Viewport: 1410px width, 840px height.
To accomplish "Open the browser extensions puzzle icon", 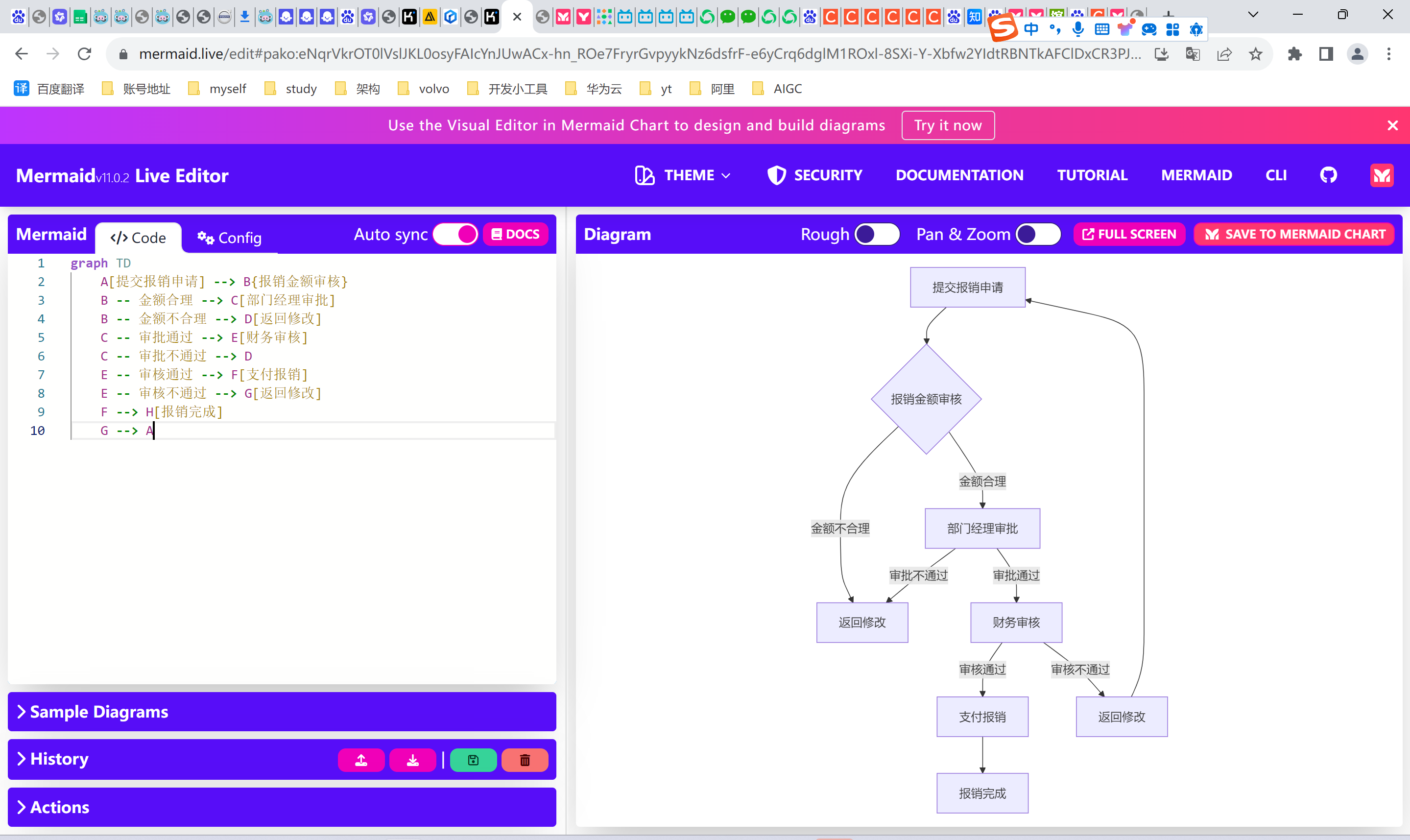I will pyautogui.click(x=1294, y=54).
